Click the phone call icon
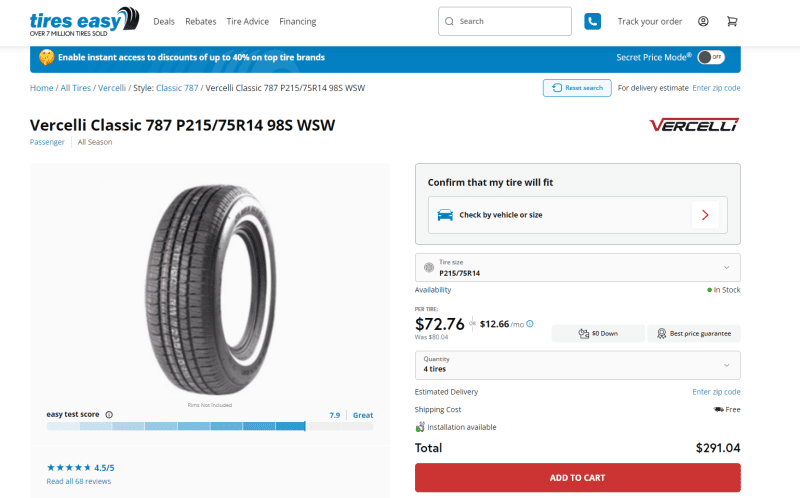Image resolution: width=800 pixels, height=498 pixels. point(592,21)
